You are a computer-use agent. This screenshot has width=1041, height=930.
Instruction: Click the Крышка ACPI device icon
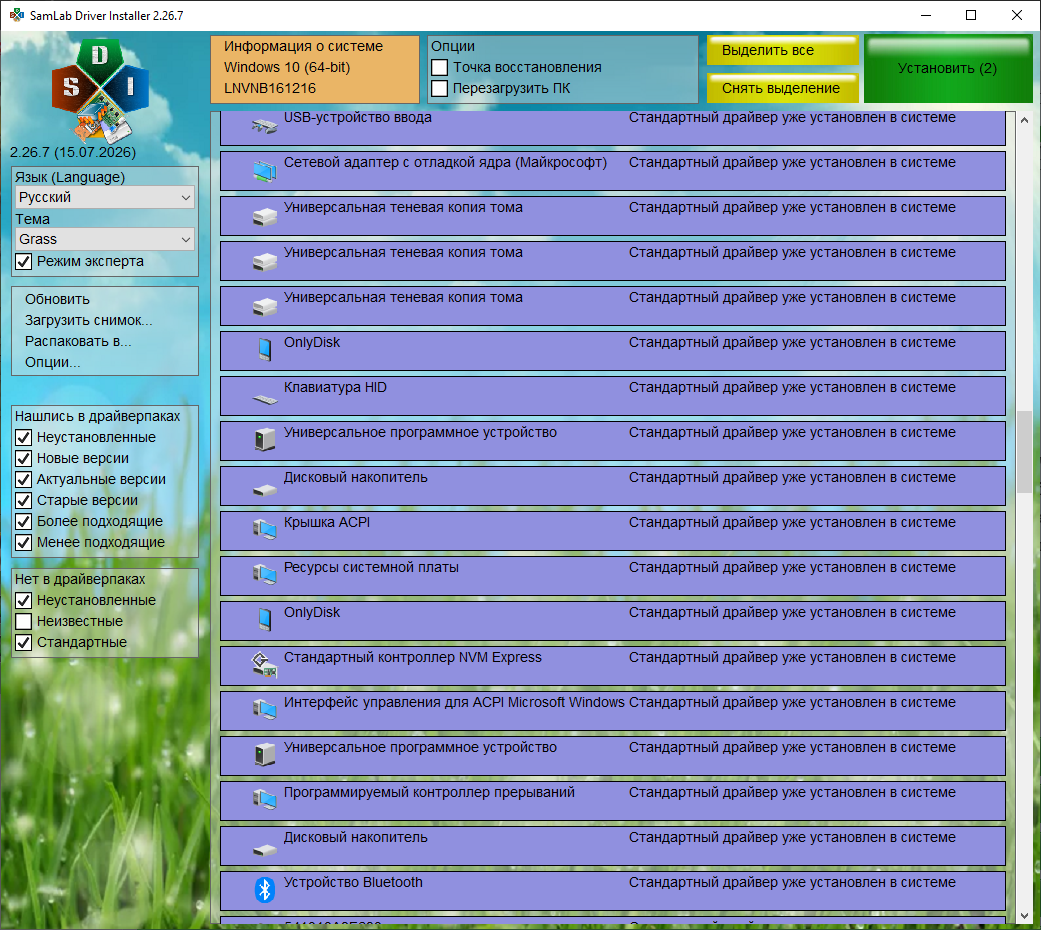tap(264, 529)
